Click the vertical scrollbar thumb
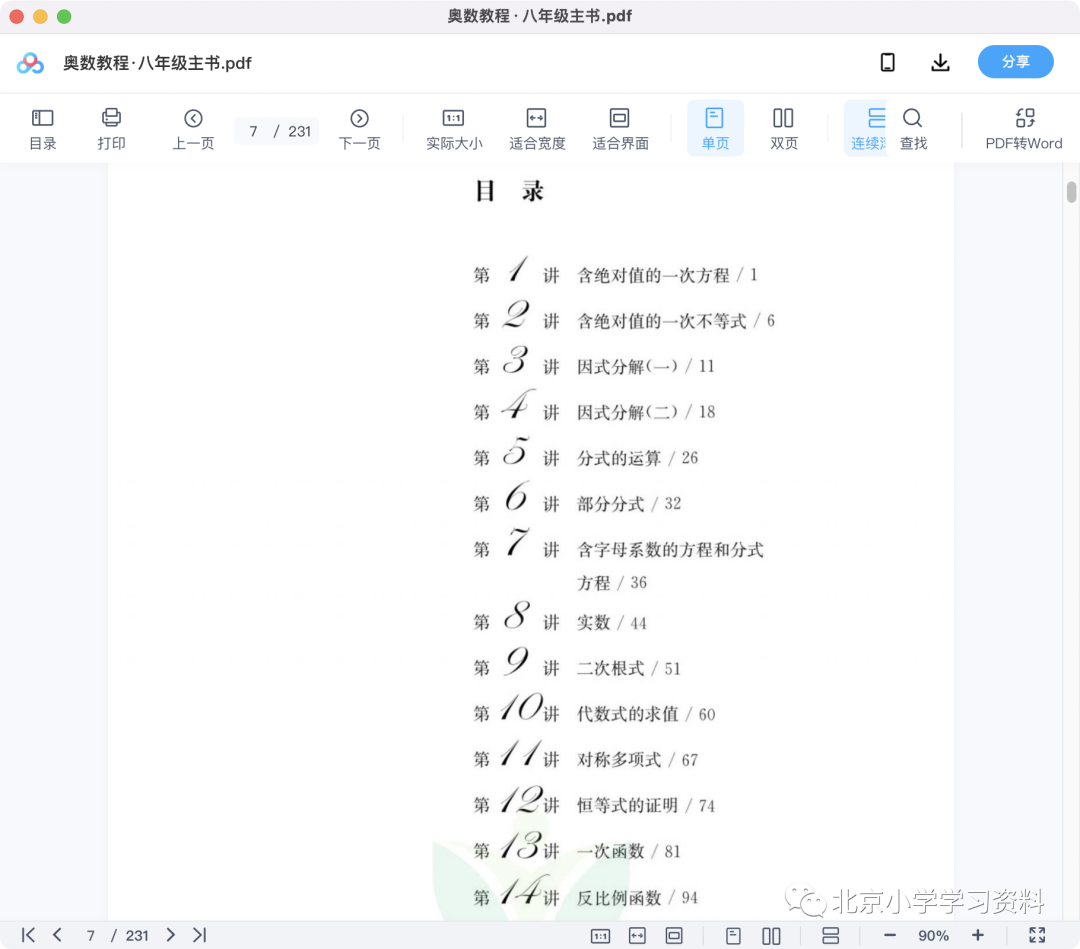The width and height of the screenshot is (1080, 949). 1071,191
